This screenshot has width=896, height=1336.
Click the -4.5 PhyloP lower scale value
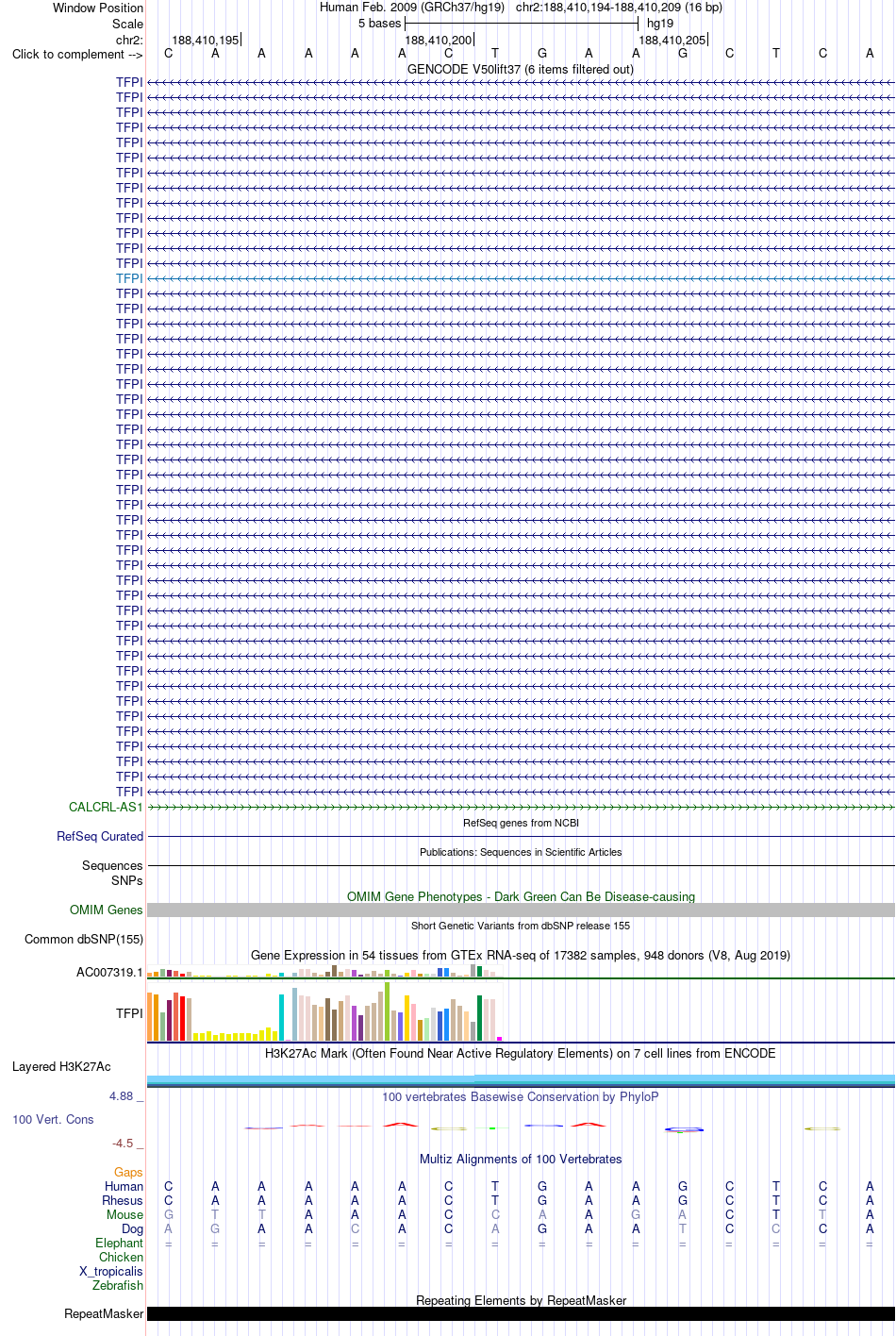127,1143
